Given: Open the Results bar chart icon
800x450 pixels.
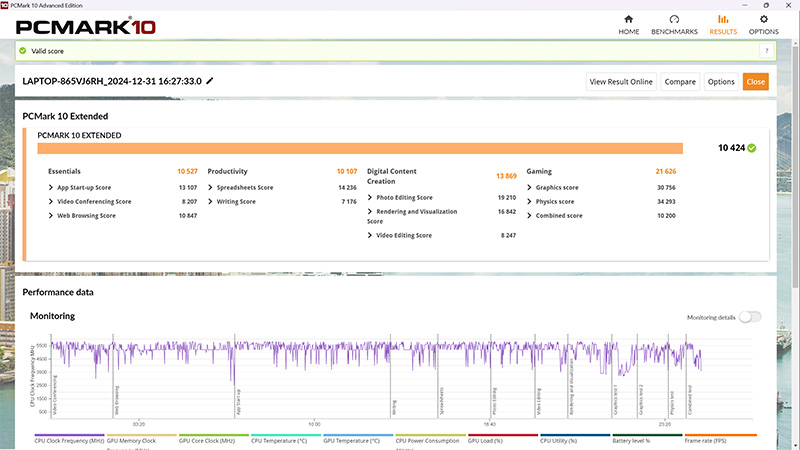Looking at the screenshot, I should 723,19.
